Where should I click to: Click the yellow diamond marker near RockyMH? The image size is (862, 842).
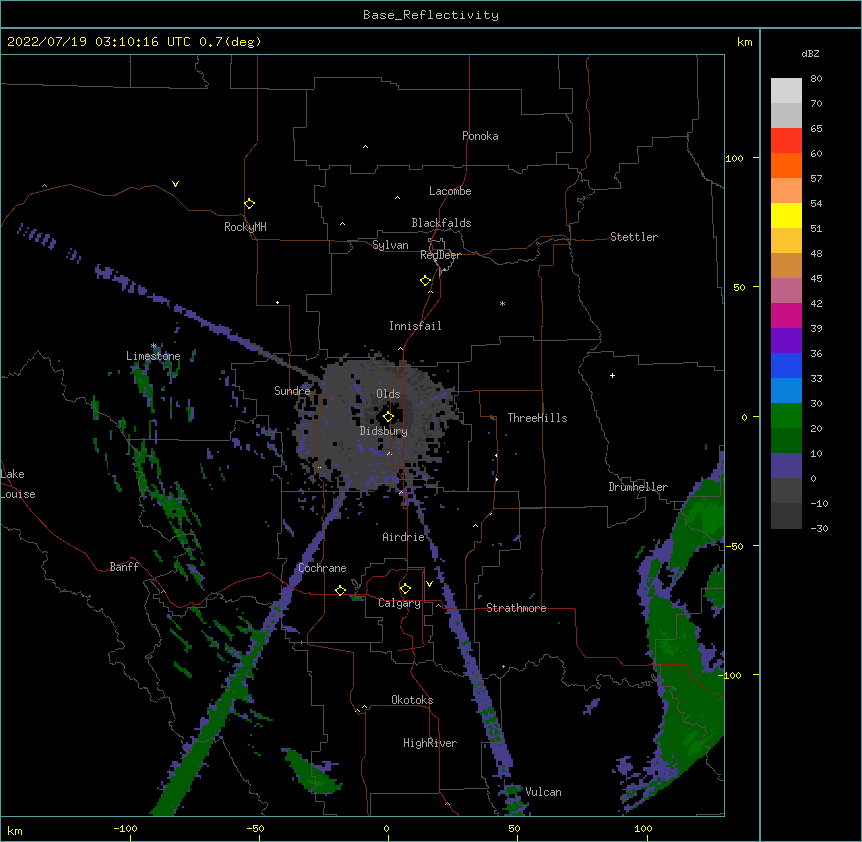point(249,204)
